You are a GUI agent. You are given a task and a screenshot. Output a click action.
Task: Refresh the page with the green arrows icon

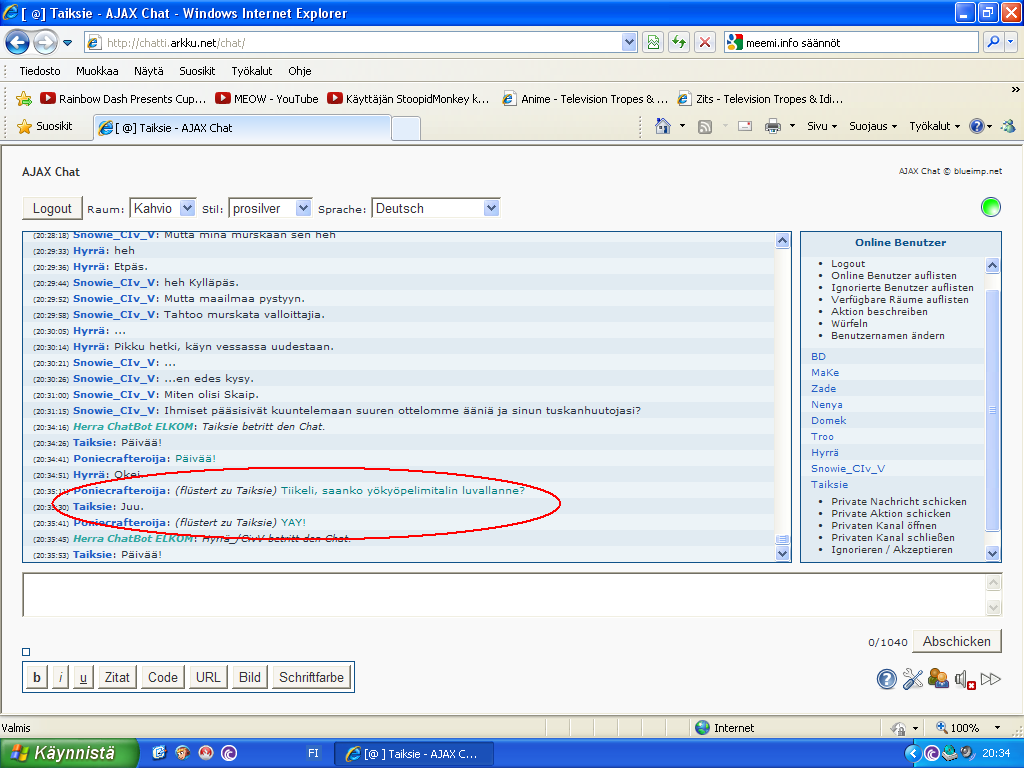(x=679, y=43)
